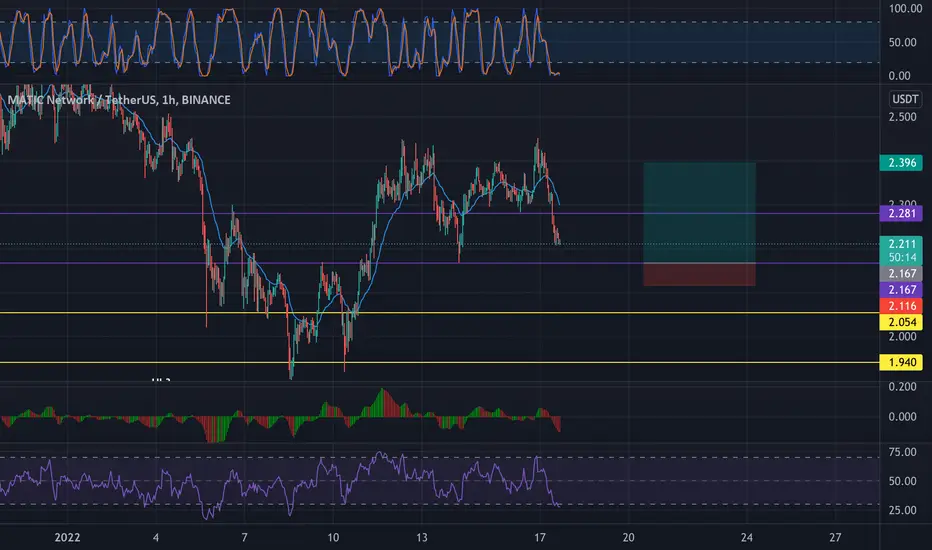Click the 2.500 price scale value

click(902, 117)
